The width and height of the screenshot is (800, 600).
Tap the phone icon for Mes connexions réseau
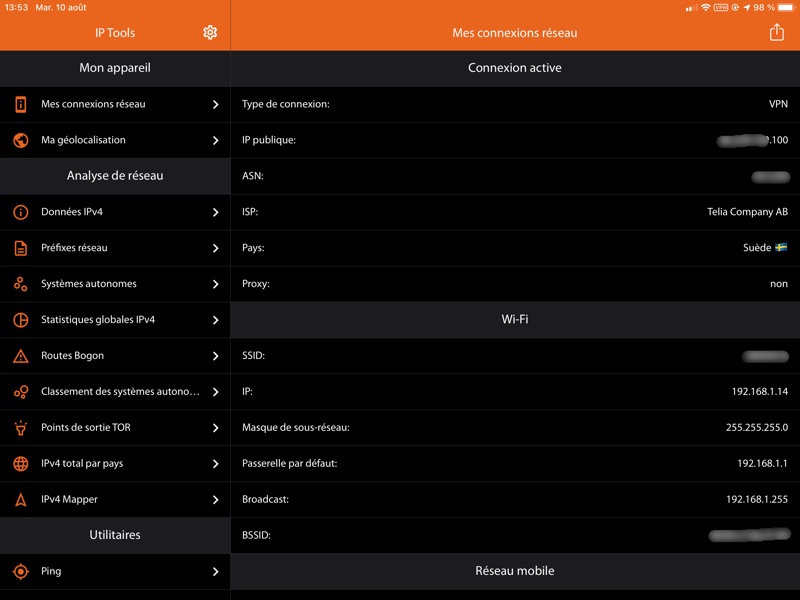(20, 104)
